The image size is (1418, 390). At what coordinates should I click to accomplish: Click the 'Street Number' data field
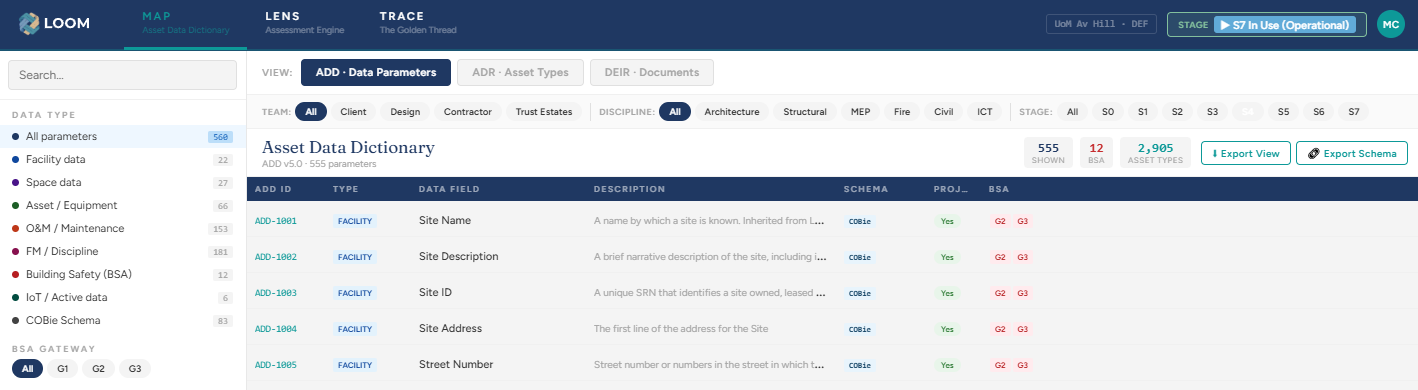click(456, 364)
